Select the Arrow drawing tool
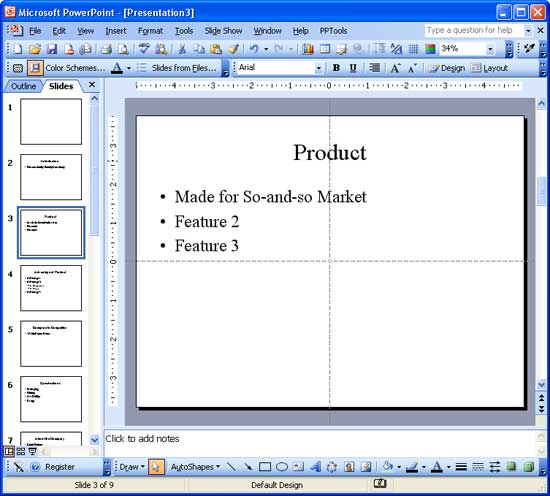The width and height of the screenshot is (550, 496). [248, 467]
